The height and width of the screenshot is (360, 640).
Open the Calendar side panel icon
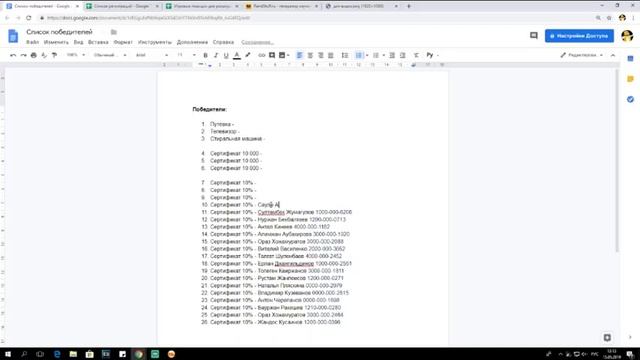(x=630, y=59)
